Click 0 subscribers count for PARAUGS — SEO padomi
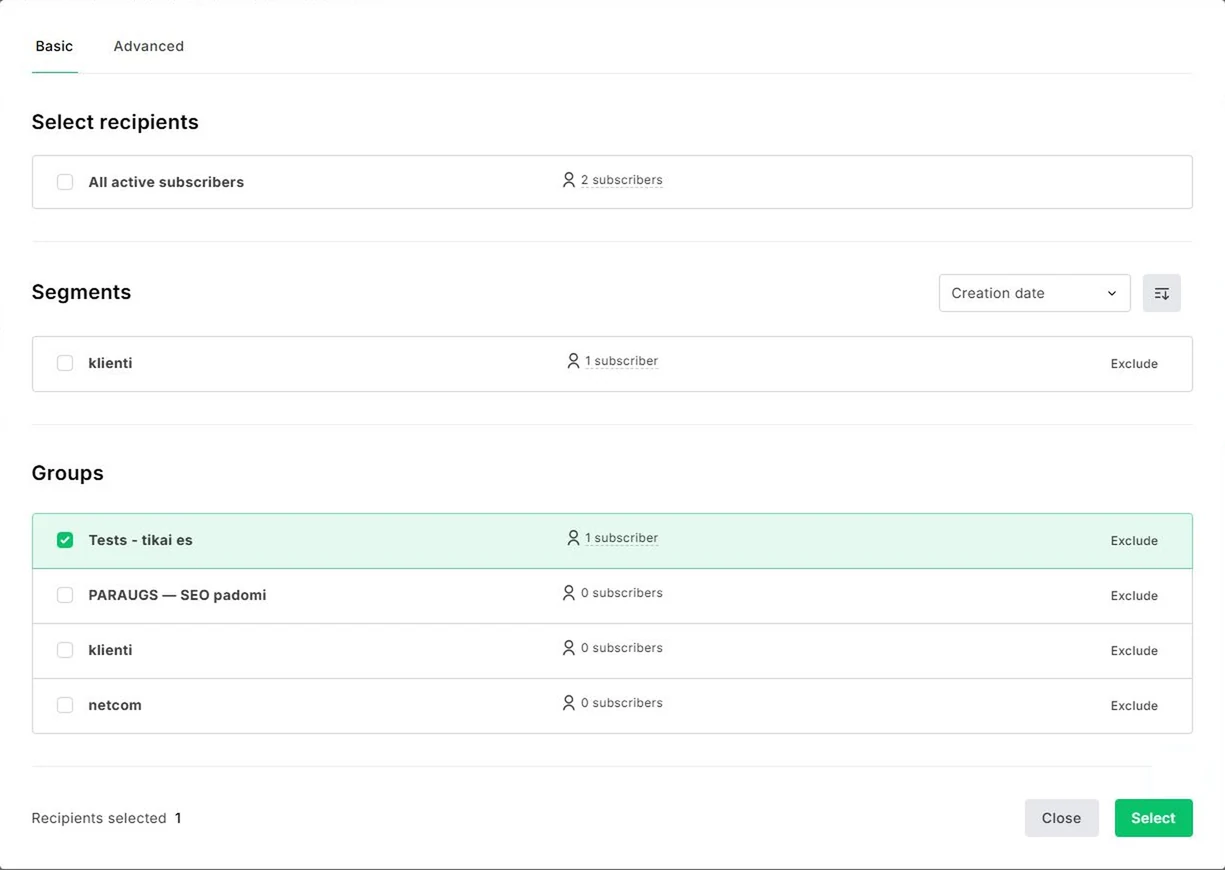1225x870 pixels. point(621,593)
